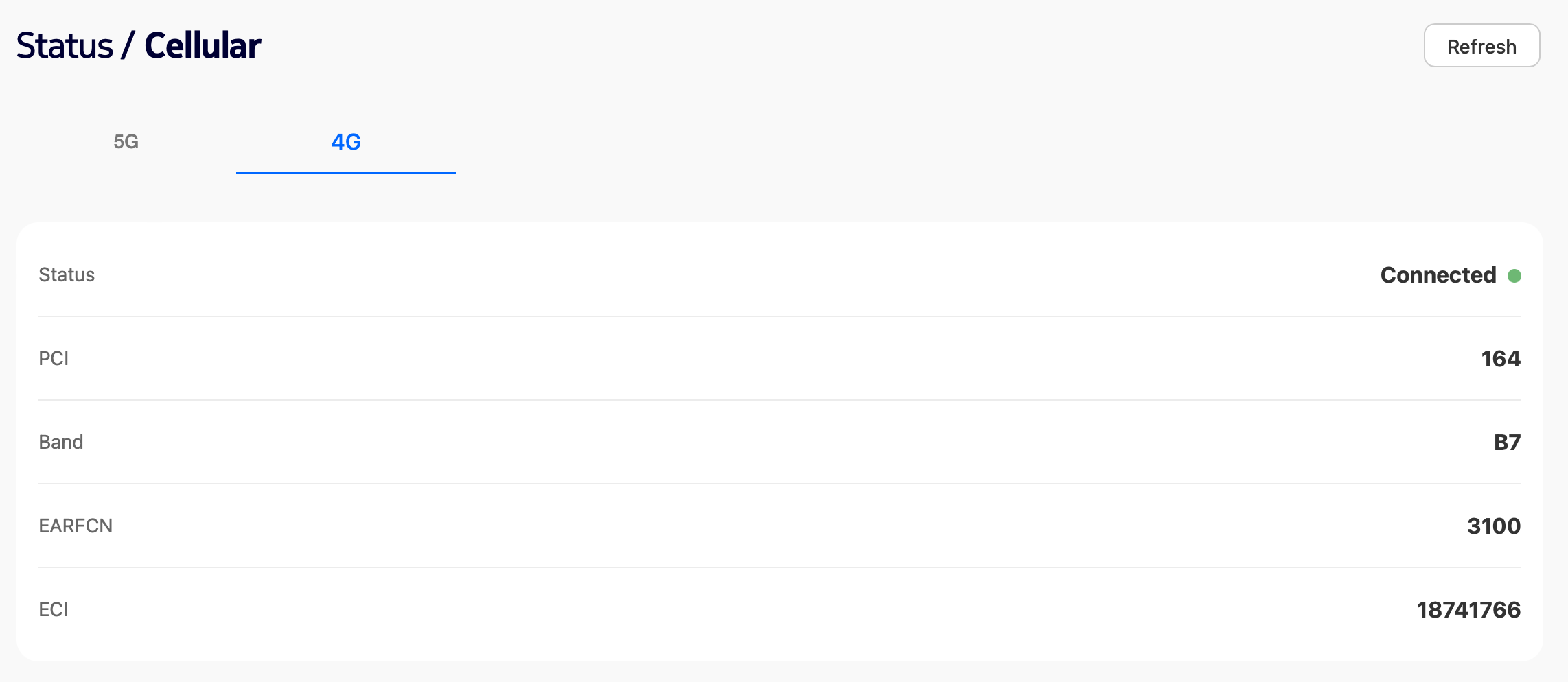
Task: Select the PCI value 164
Action: [1500, 359]
